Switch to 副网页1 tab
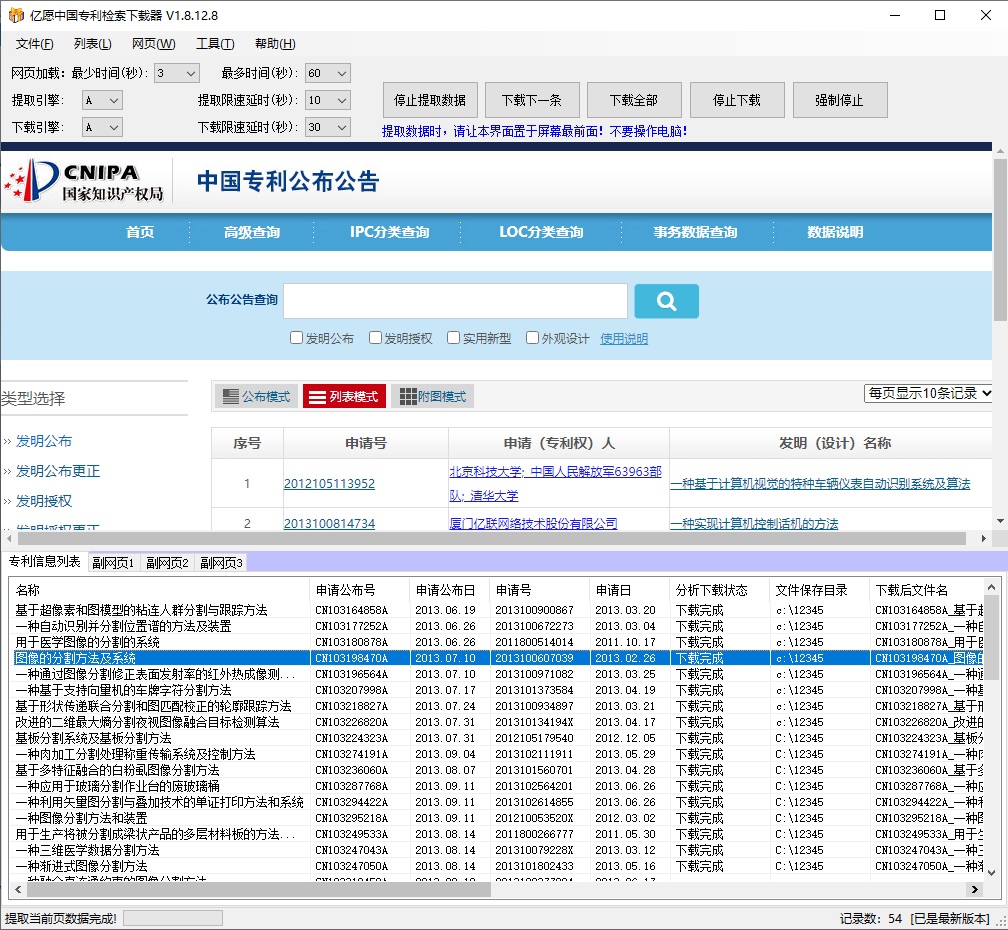This screenshot has width=1008, height=930. click(113, 563)
